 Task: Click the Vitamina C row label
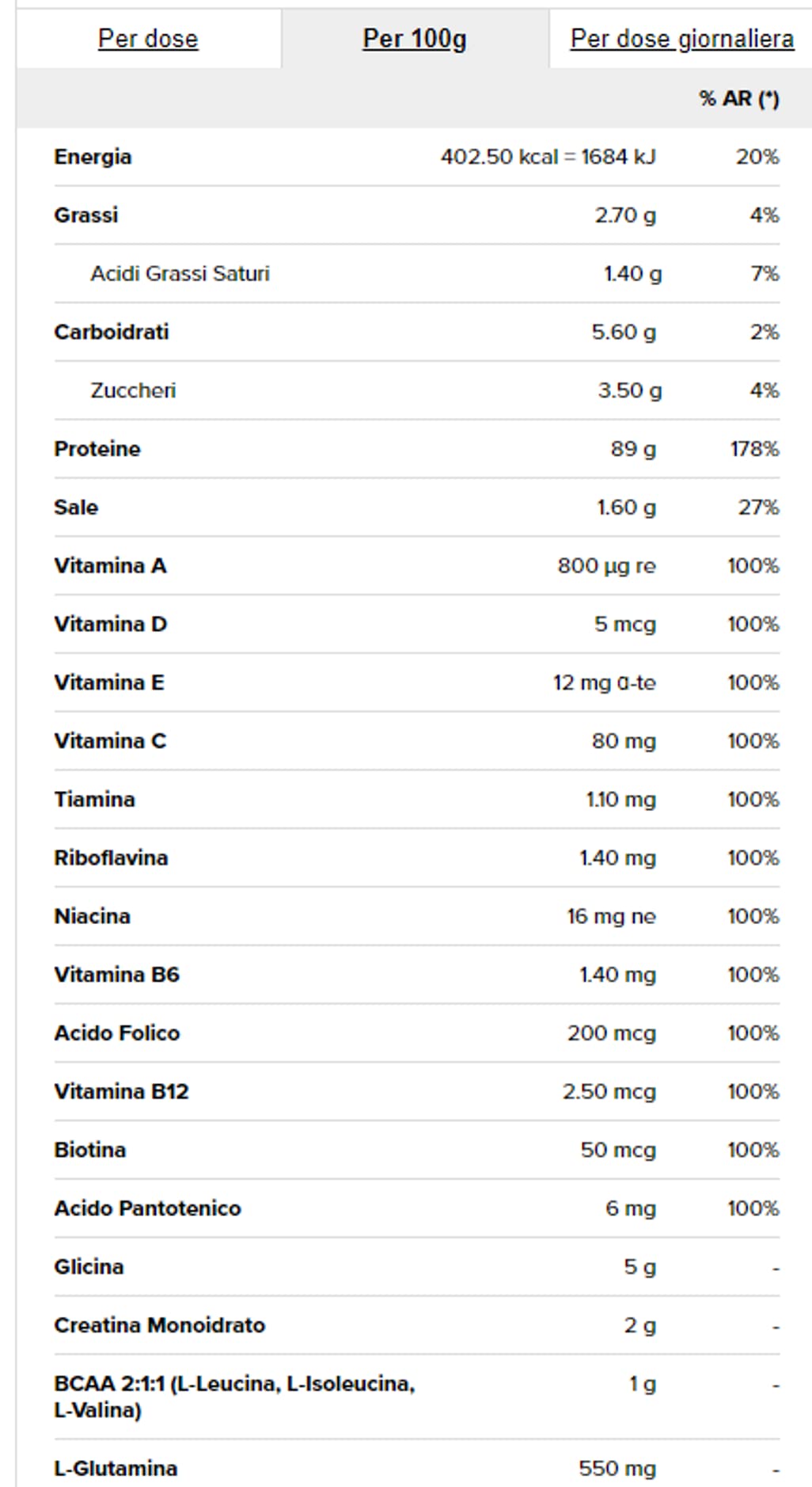pos(110,741)
